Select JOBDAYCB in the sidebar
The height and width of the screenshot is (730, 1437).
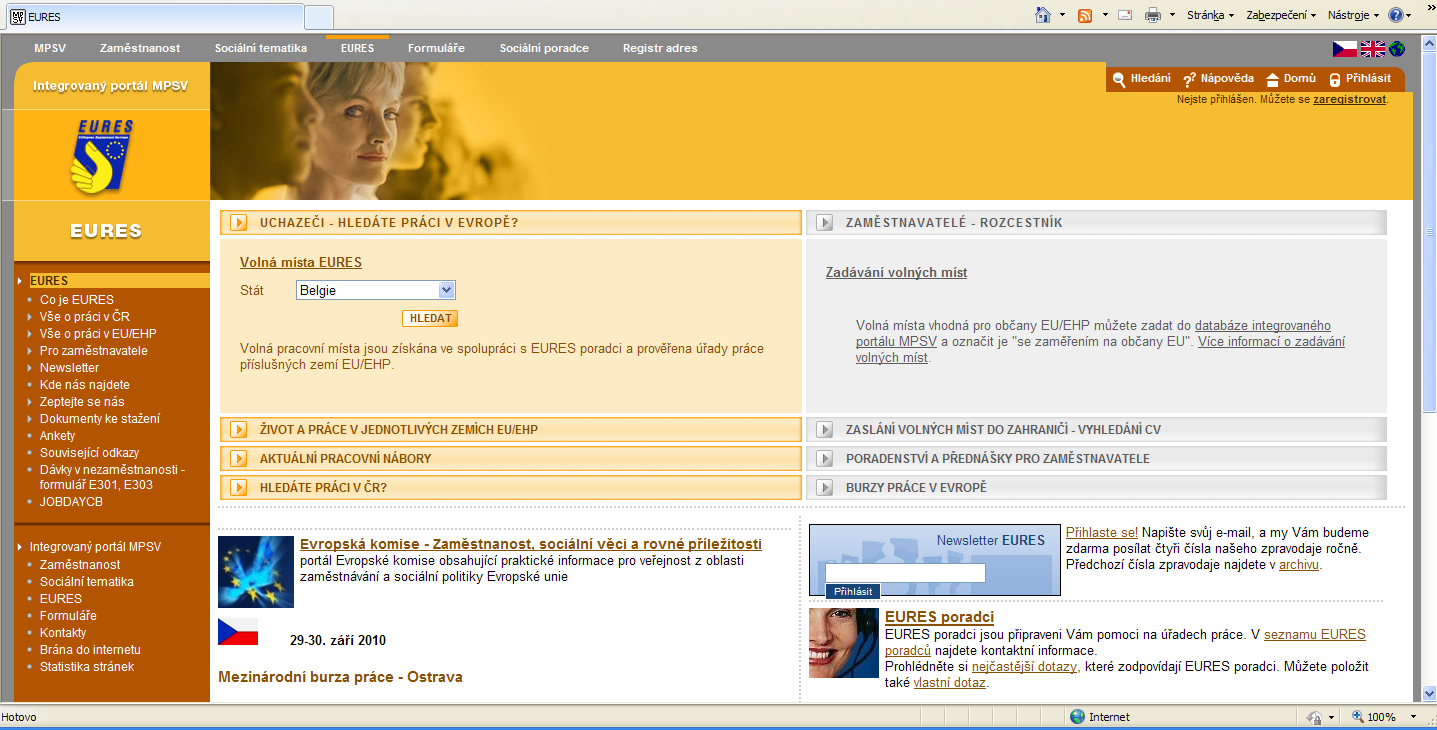[71, 502]
